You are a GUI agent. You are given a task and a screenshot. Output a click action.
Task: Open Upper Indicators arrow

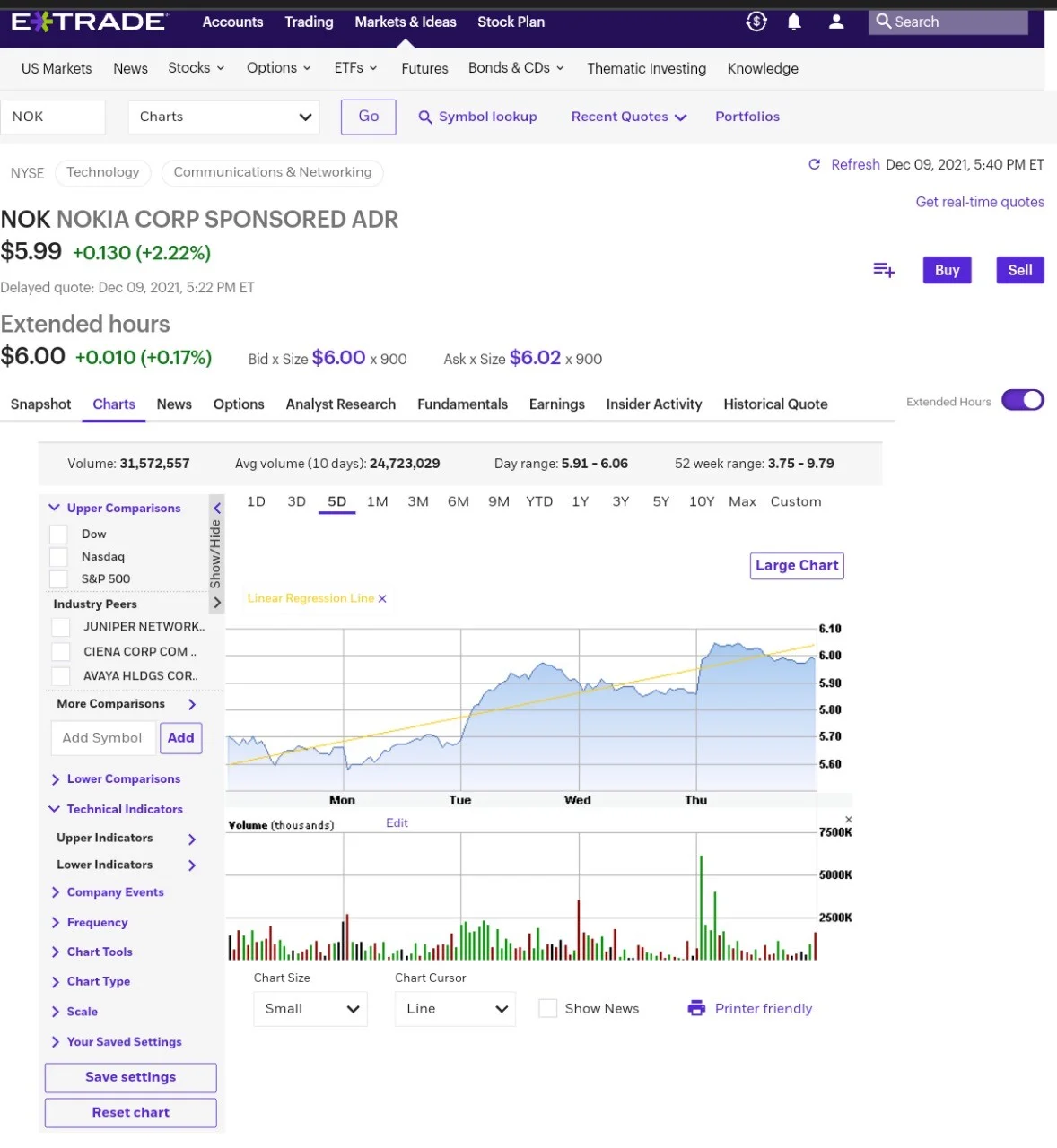192,839
